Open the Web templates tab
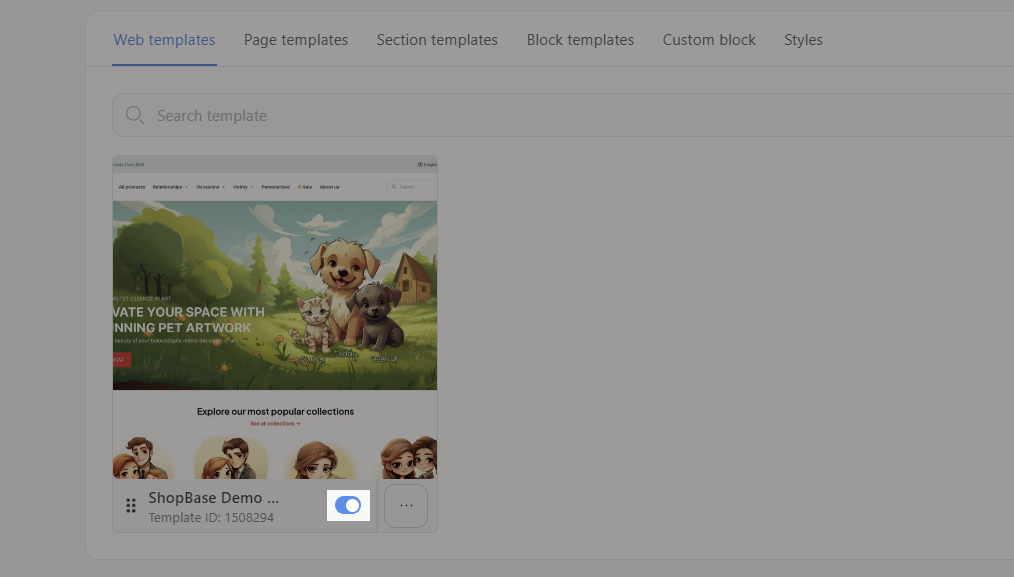1014x577 pixels. pyautogui.click(x=164, y=40)
